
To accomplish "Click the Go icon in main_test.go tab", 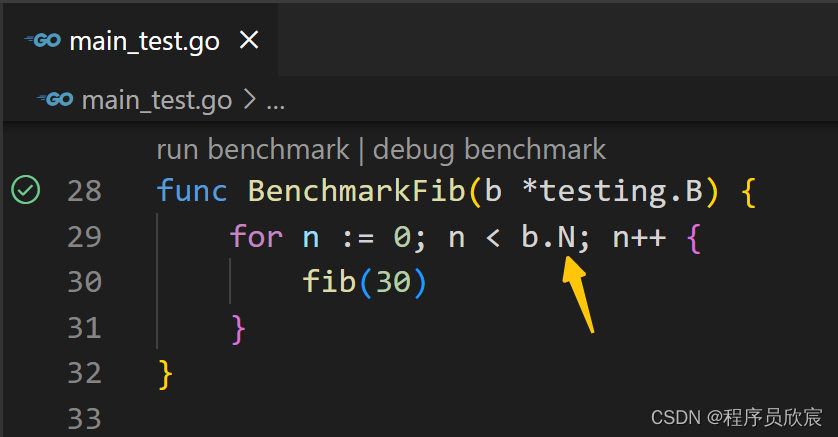I will click(x=43, y=40).
